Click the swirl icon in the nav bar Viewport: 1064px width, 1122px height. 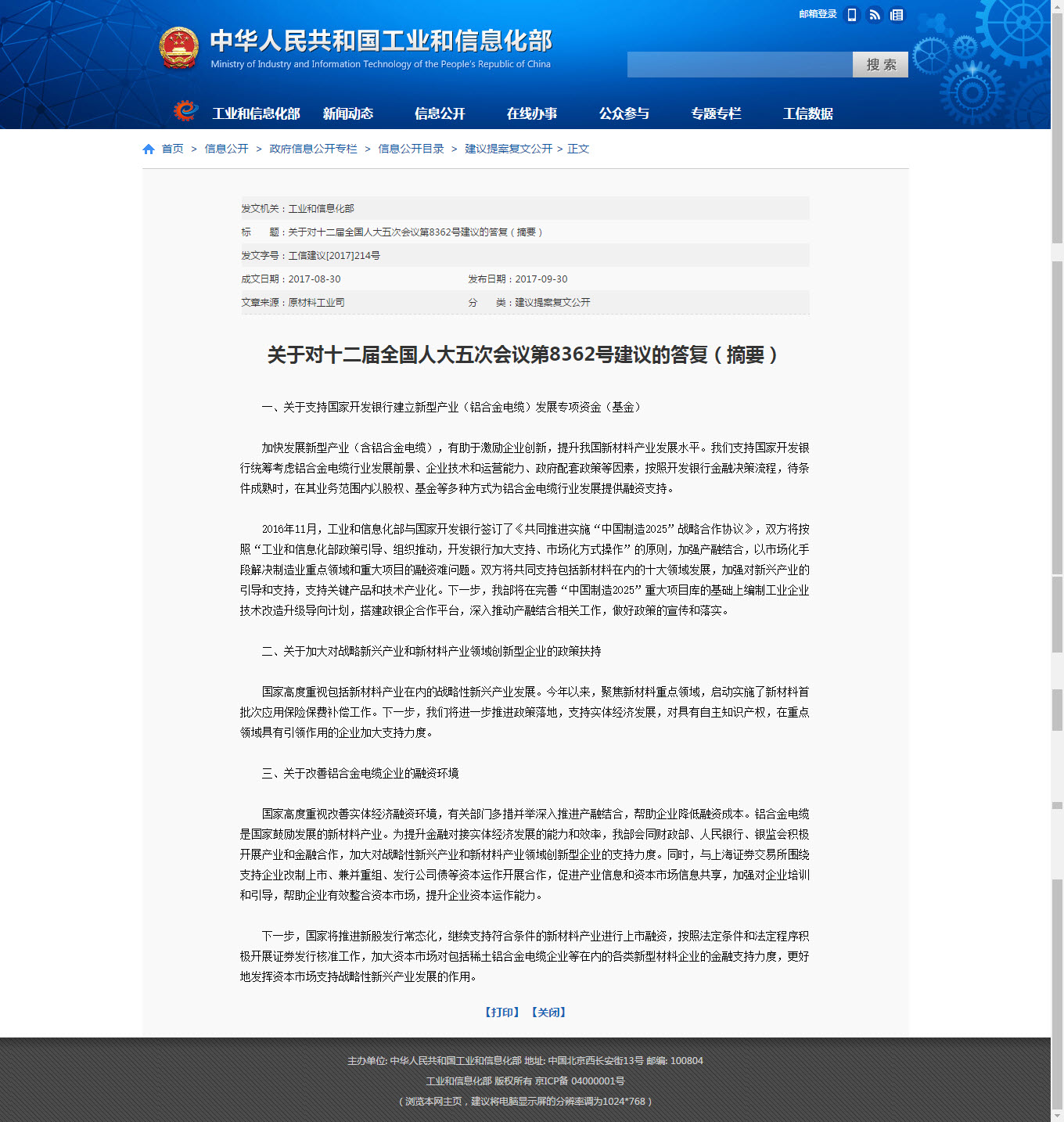click(x=185, y=111)
